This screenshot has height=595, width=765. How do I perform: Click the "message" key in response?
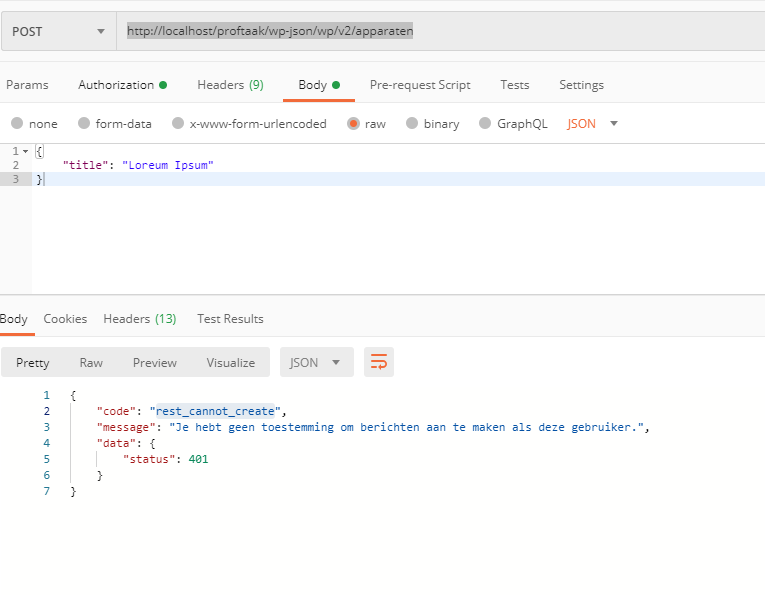tap(126, 427)
